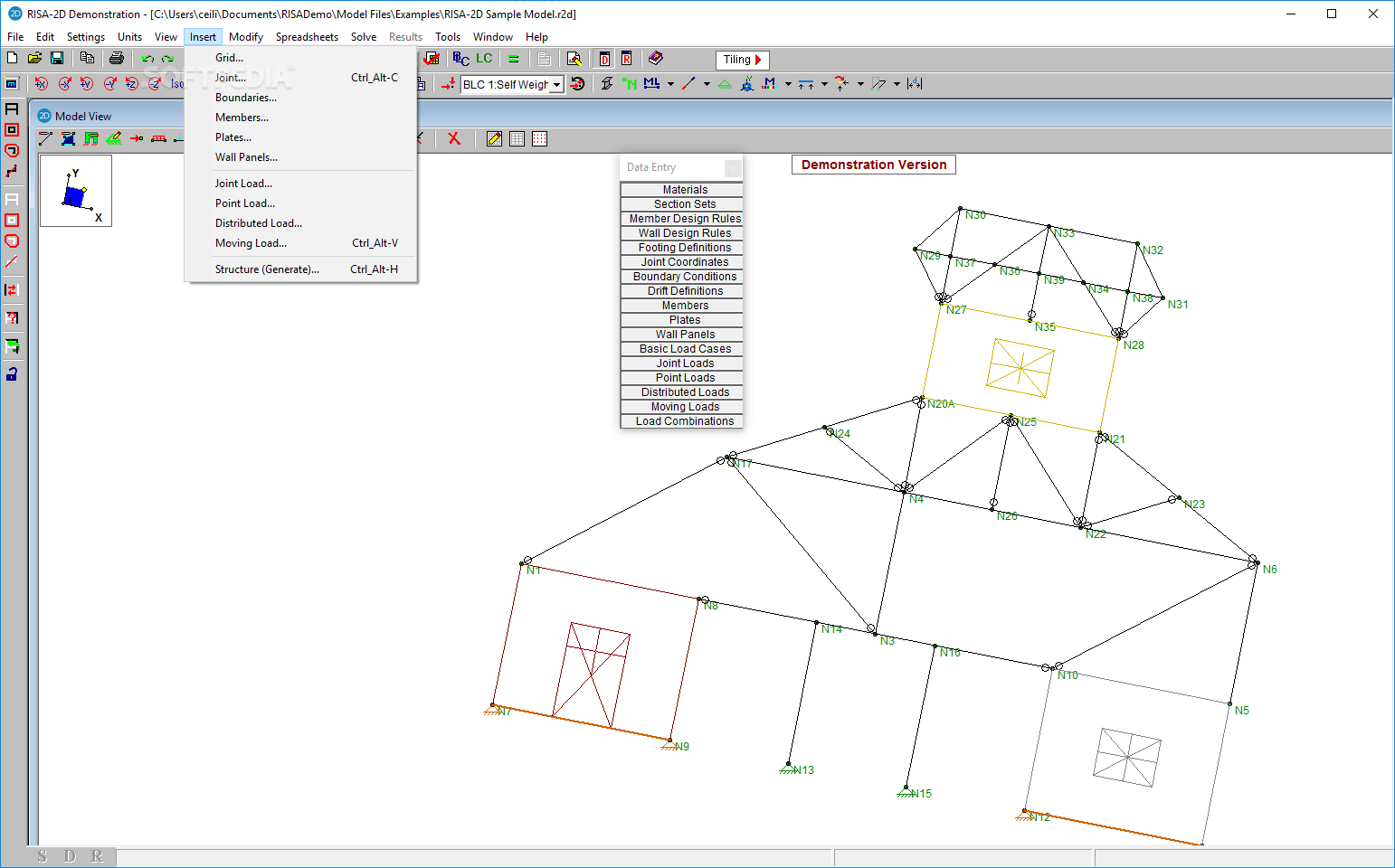The width and height of the screenshot is (1395, 868).
Task: Create a new model file
Action: (13, 58)
